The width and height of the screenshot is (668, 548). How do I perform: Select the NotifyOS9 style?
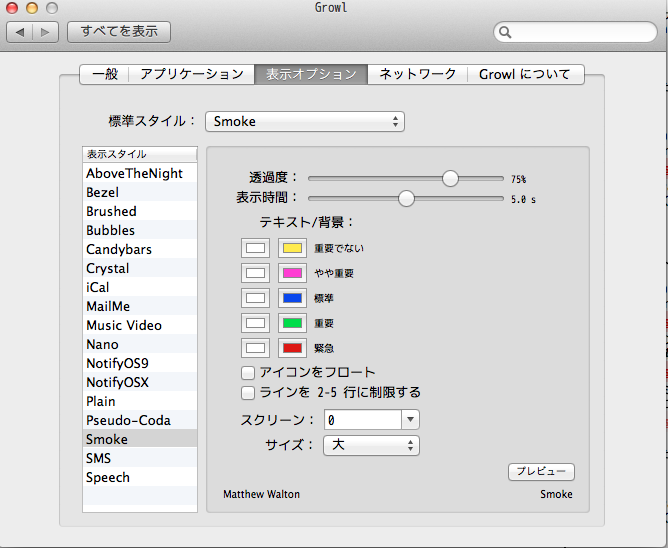(x=140, y=363)
